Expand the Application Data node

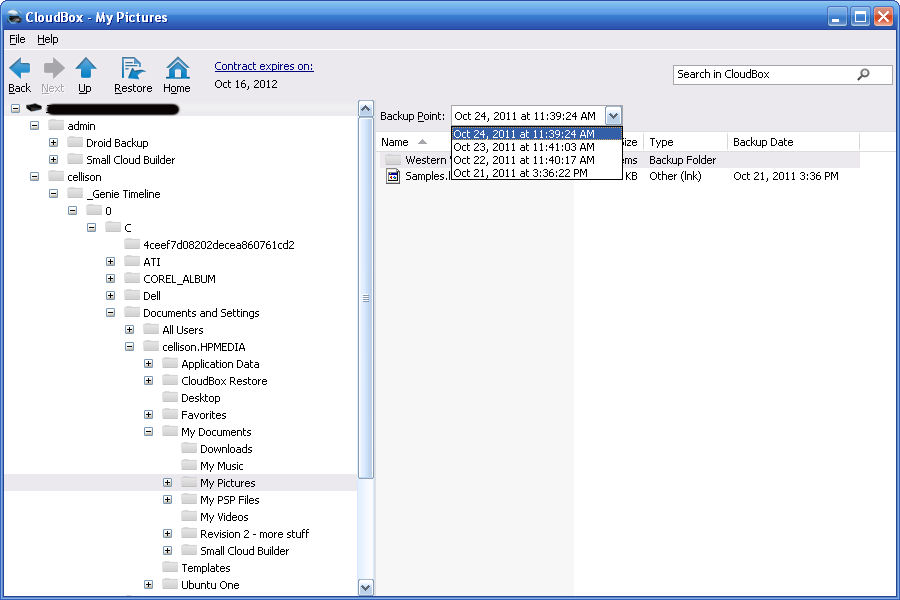(148, 363)
